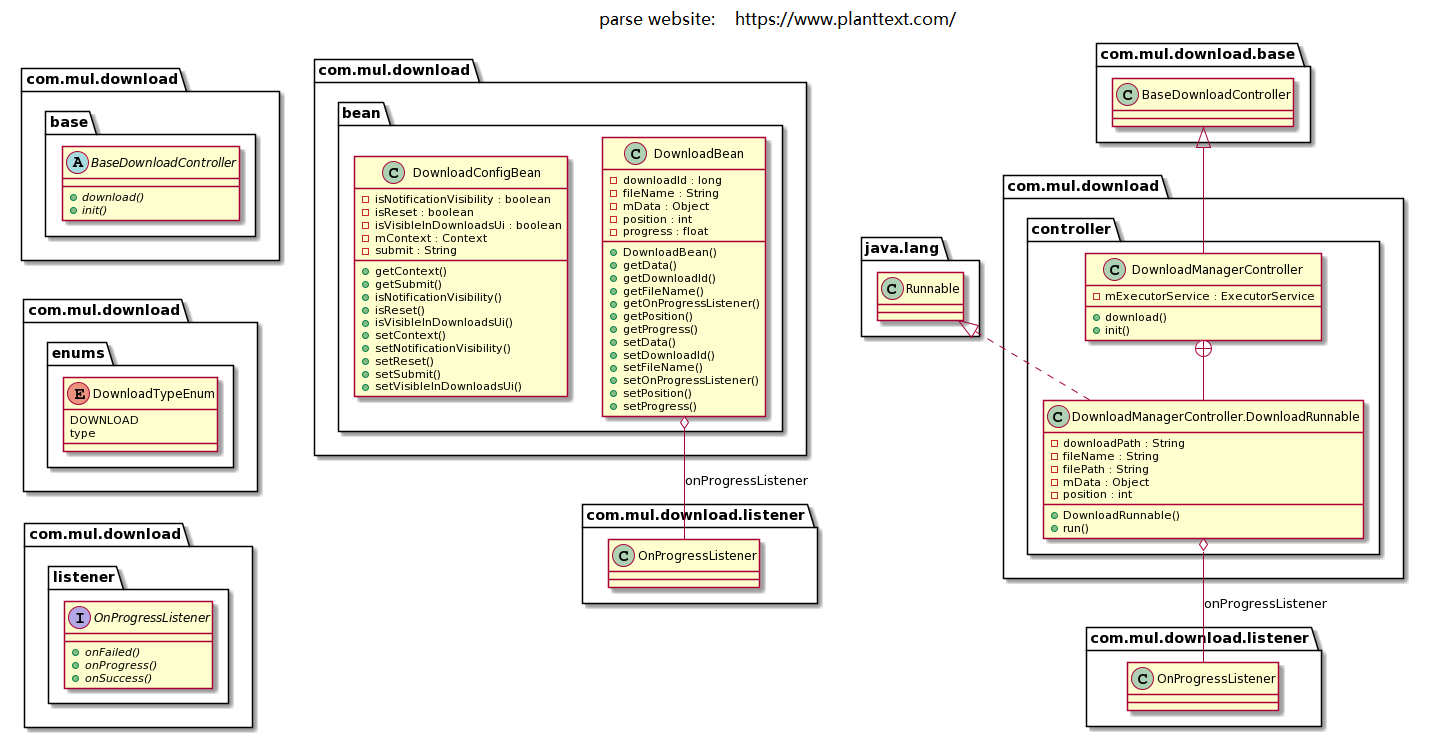
Task: Click private marker beside downloadPath : String
Action: (x=1054, y=443)
